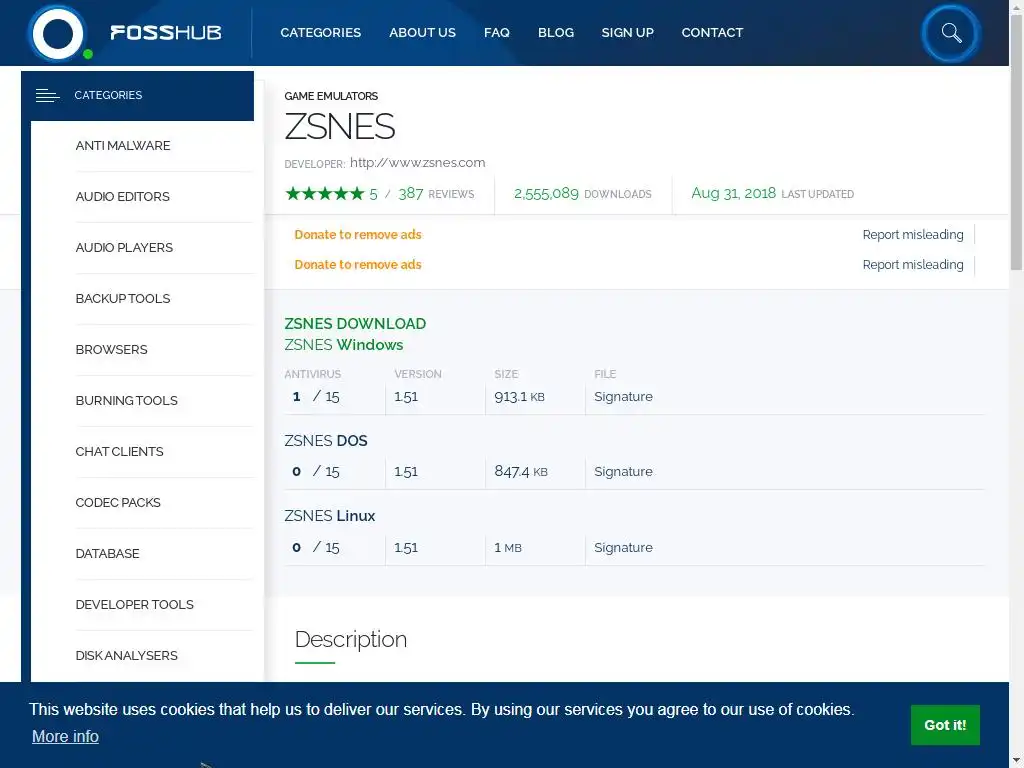This screenshot has width=1024, height=768.
Task: Click the second Report misleading link
Action: click(913, 264)
